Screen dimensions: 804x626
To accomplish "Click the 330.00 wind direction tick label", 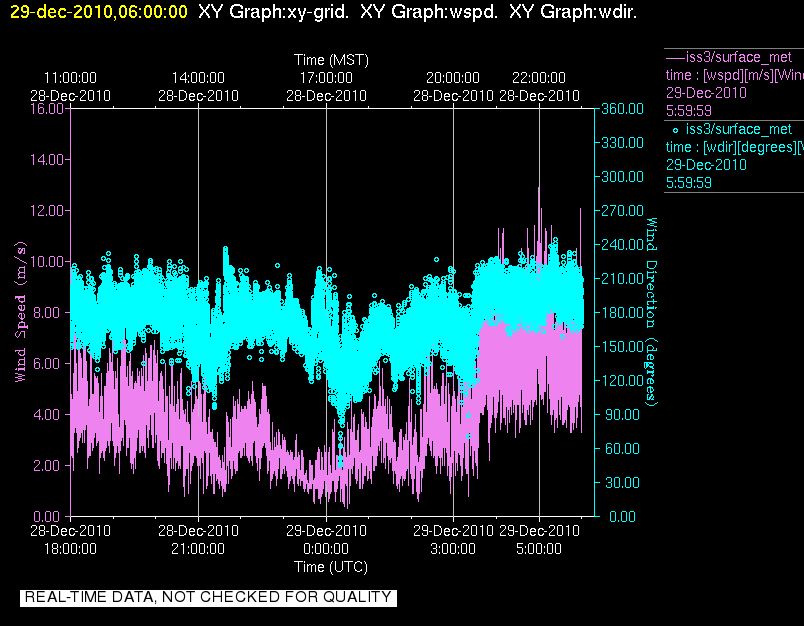I will point(622,143).
